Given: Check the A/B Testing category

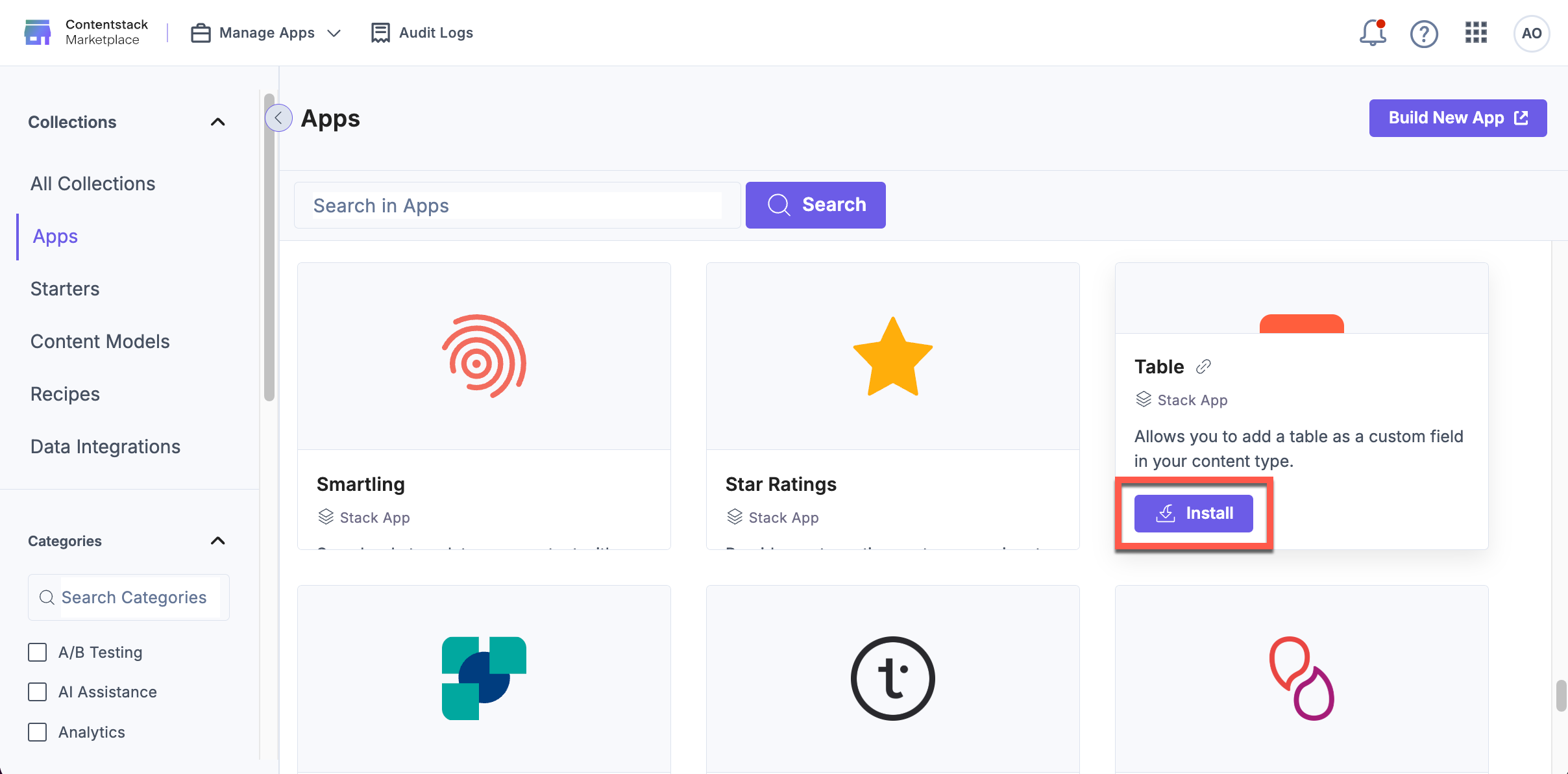Looking at the screenshot, I should coord(38,652).
